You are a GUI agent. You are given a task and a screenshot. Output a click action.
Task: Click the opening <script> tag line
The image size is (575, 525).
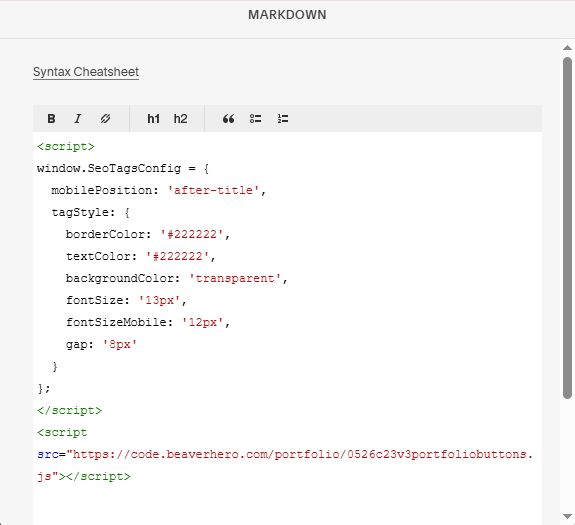pyautogui.click(x=66, y=147)
